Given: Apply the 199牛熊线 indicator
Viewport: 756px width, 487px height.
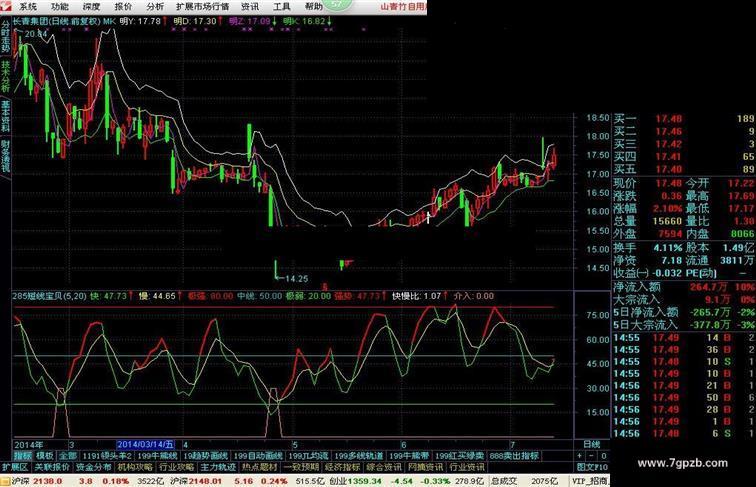Looking at the screenshot, I should click(x=158, y=456).
